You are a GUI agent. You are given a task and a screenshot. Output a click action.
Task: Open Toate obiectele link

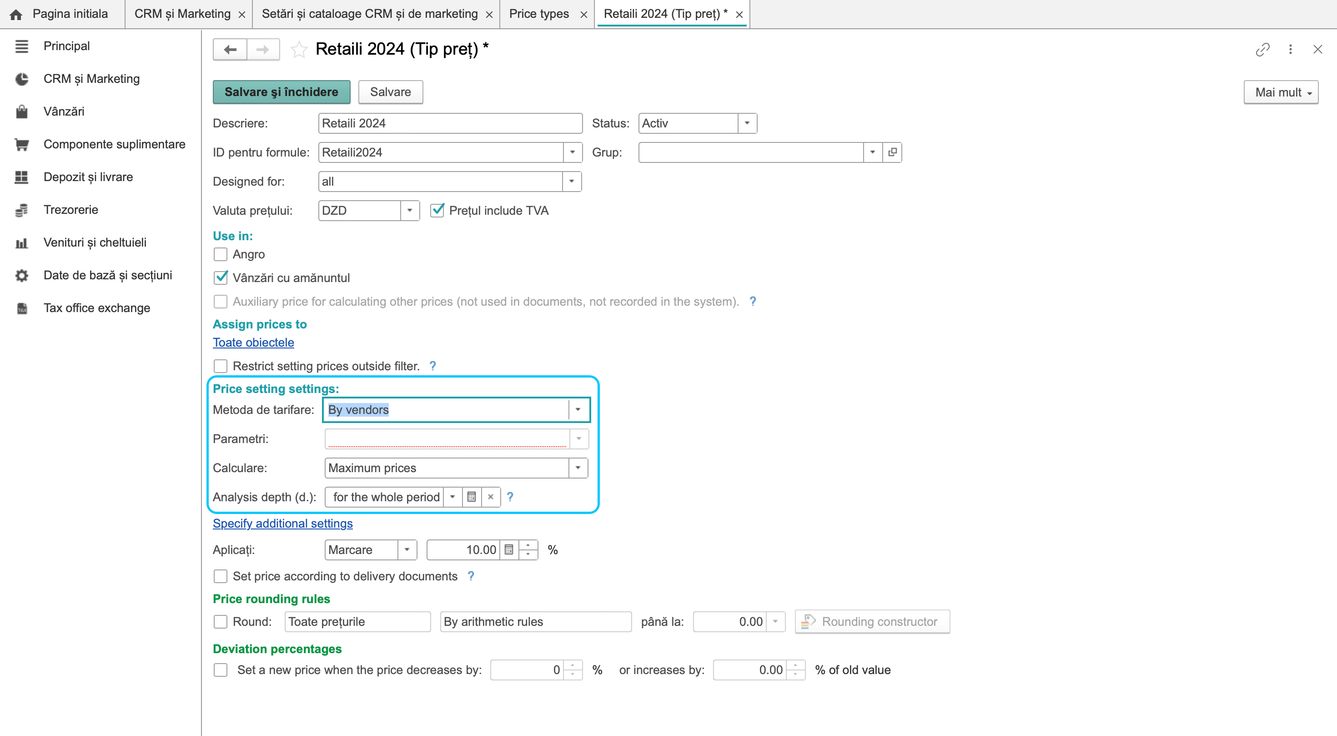(x=253, y=342)
